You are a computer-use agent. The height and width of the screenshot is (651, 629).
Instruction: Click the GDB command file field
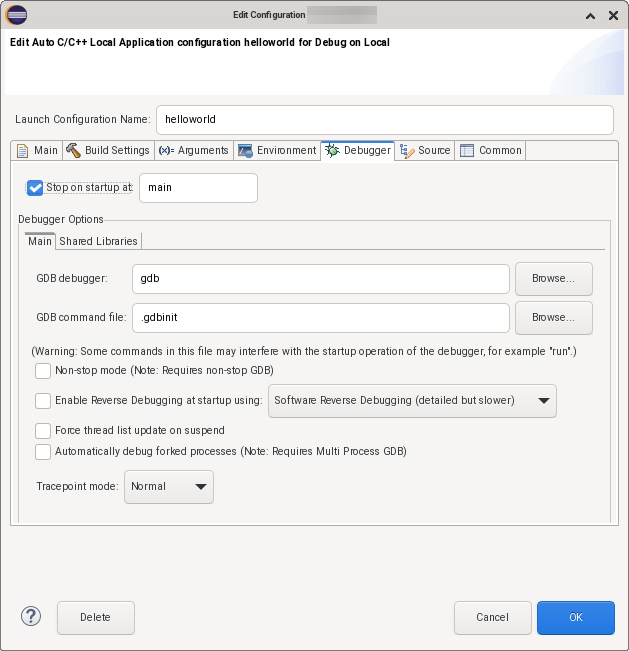[321, 318]
